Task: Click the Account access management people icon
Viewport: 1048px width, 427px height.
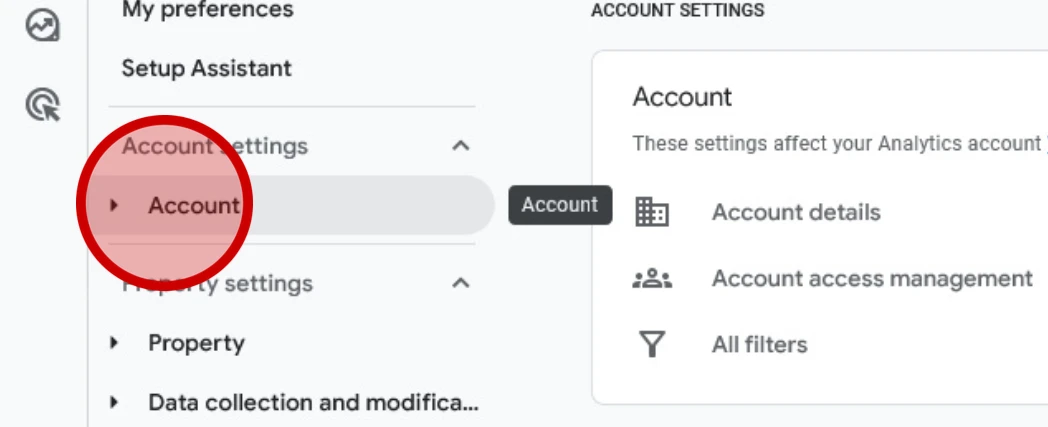Action: click(x=652, y=278)
